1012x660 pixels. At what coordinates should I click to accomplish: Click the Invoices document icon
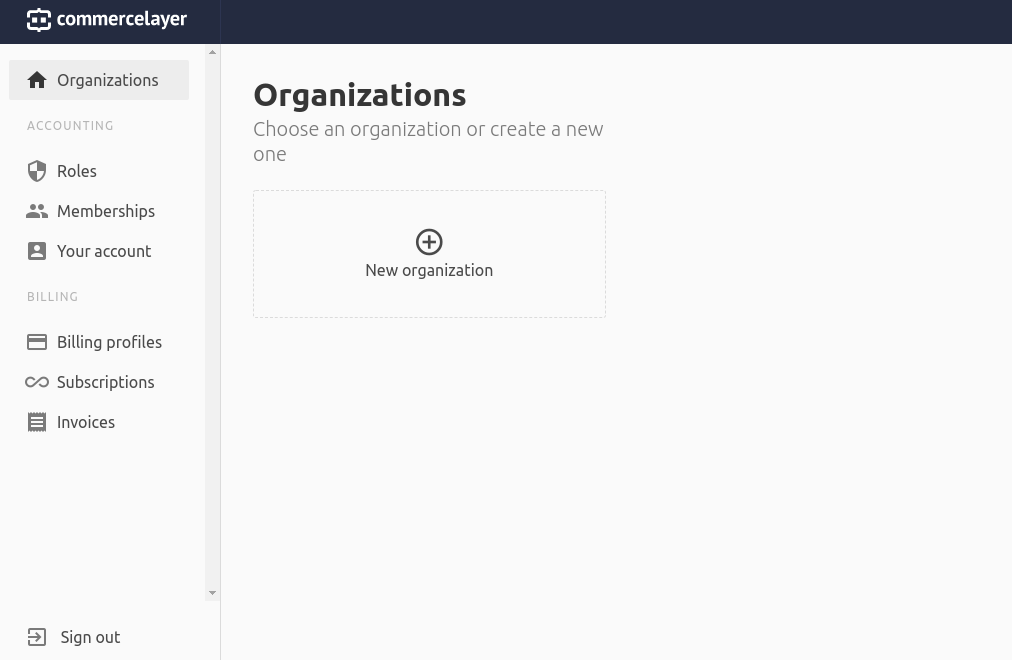(37, 422)
